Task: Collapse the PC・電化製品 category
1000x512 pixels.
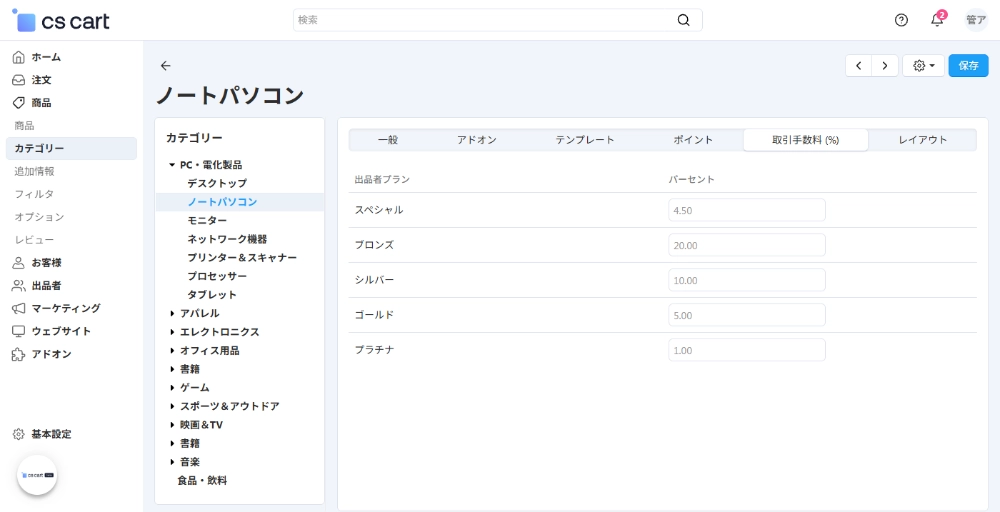Action: pos(172,165)
